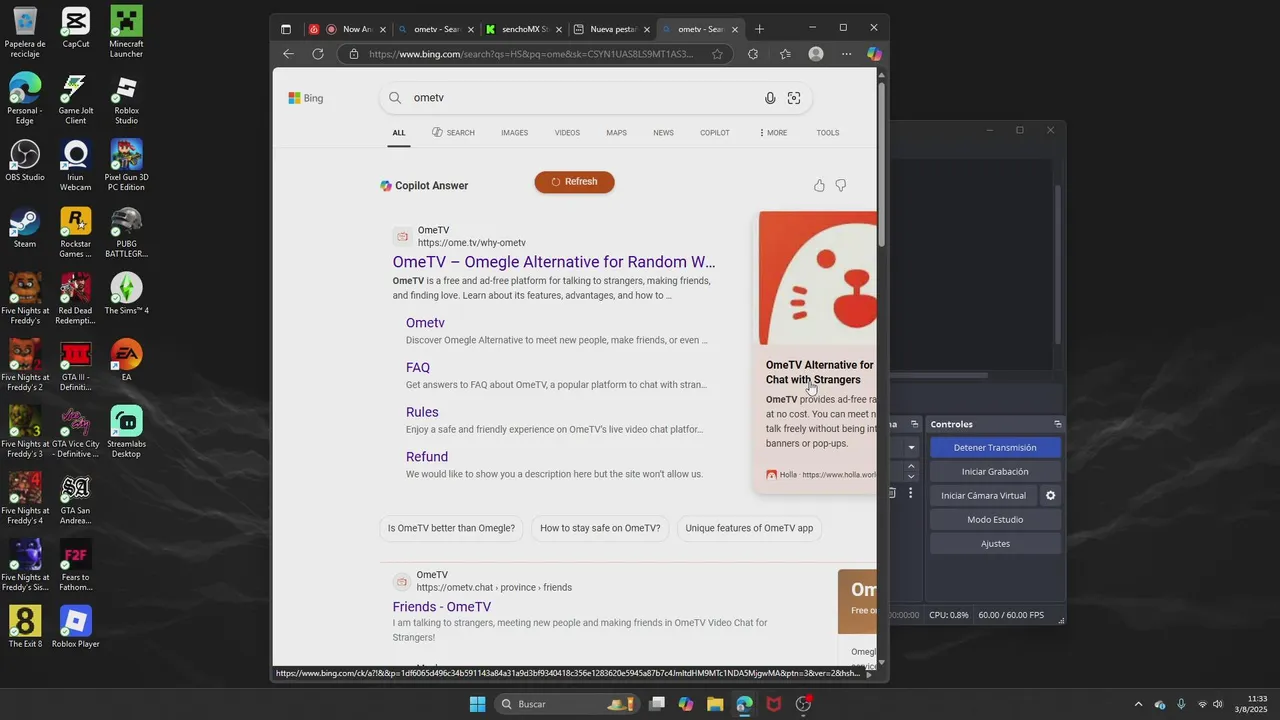Click Detener Transmisión in OBS
The width and height of the screenshot is (1280, 720).
tap(995, 448)
